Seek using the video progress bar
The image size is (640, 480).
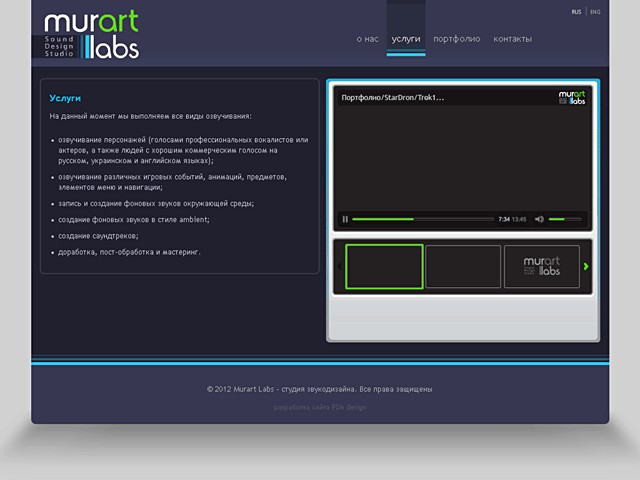point(422,219)
